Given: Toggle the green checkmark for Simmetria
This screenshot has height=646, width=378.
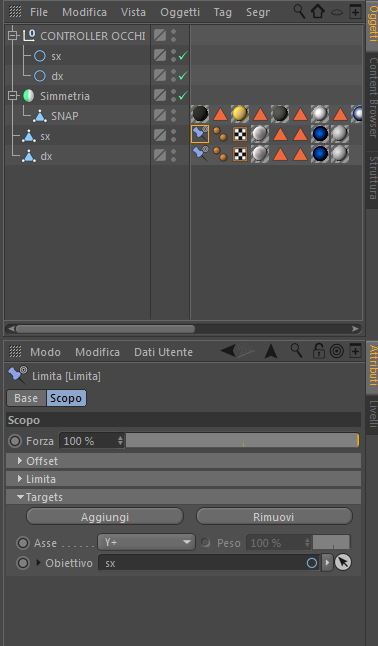Looking at the screenshot, I should click(183, 96).
